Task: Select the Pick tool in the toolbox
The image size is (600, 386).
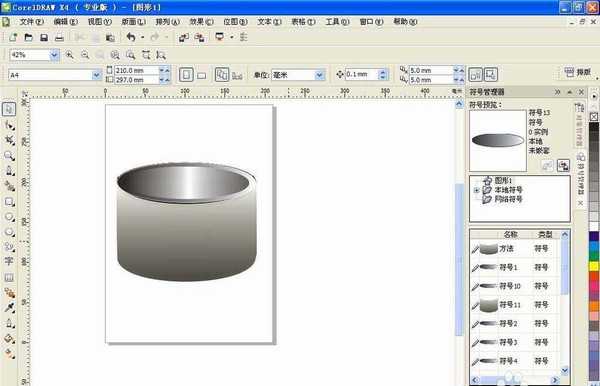Action: pos(9,109)
